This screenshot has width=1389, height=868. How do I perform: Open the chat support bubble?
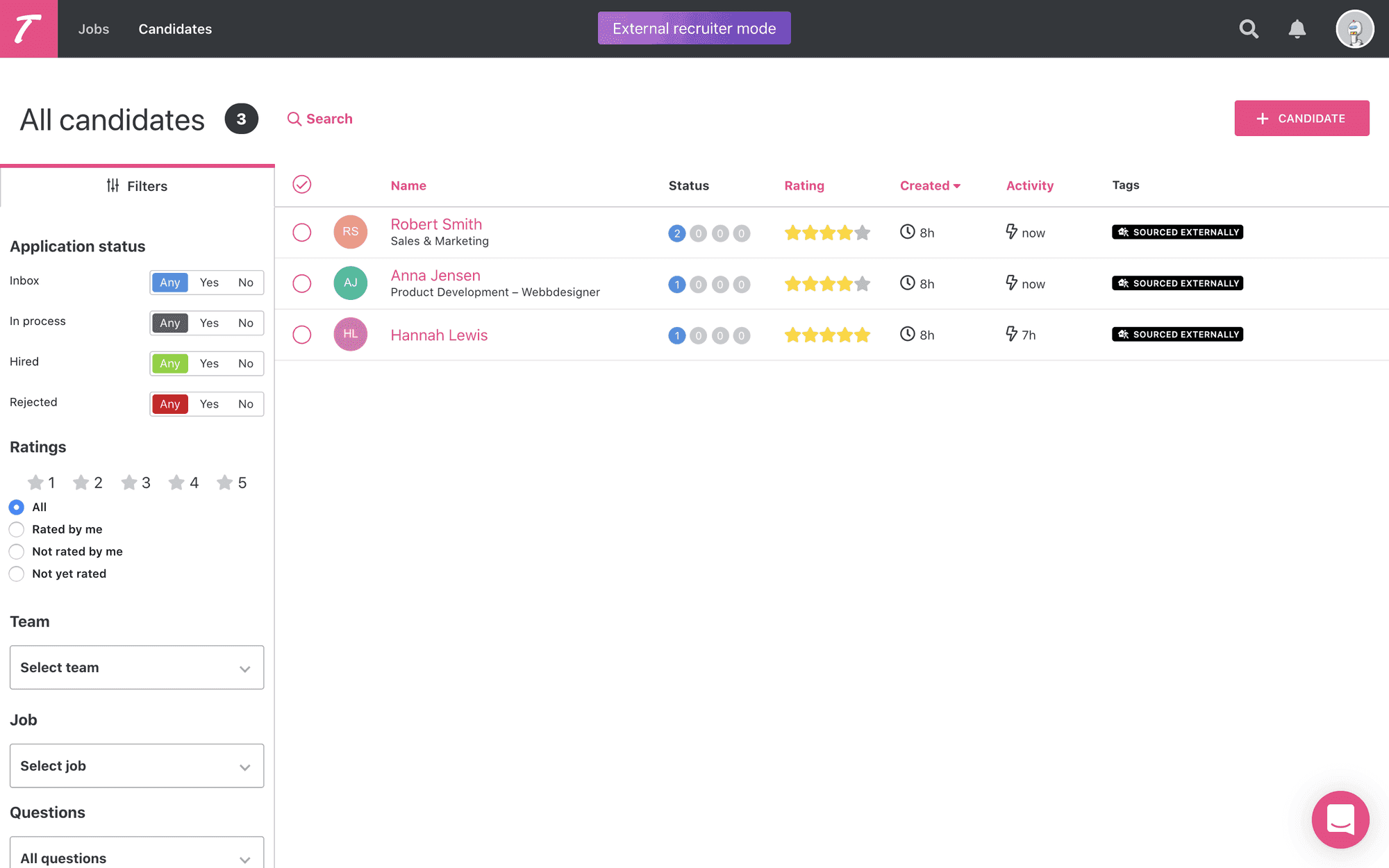point(1340,819)
